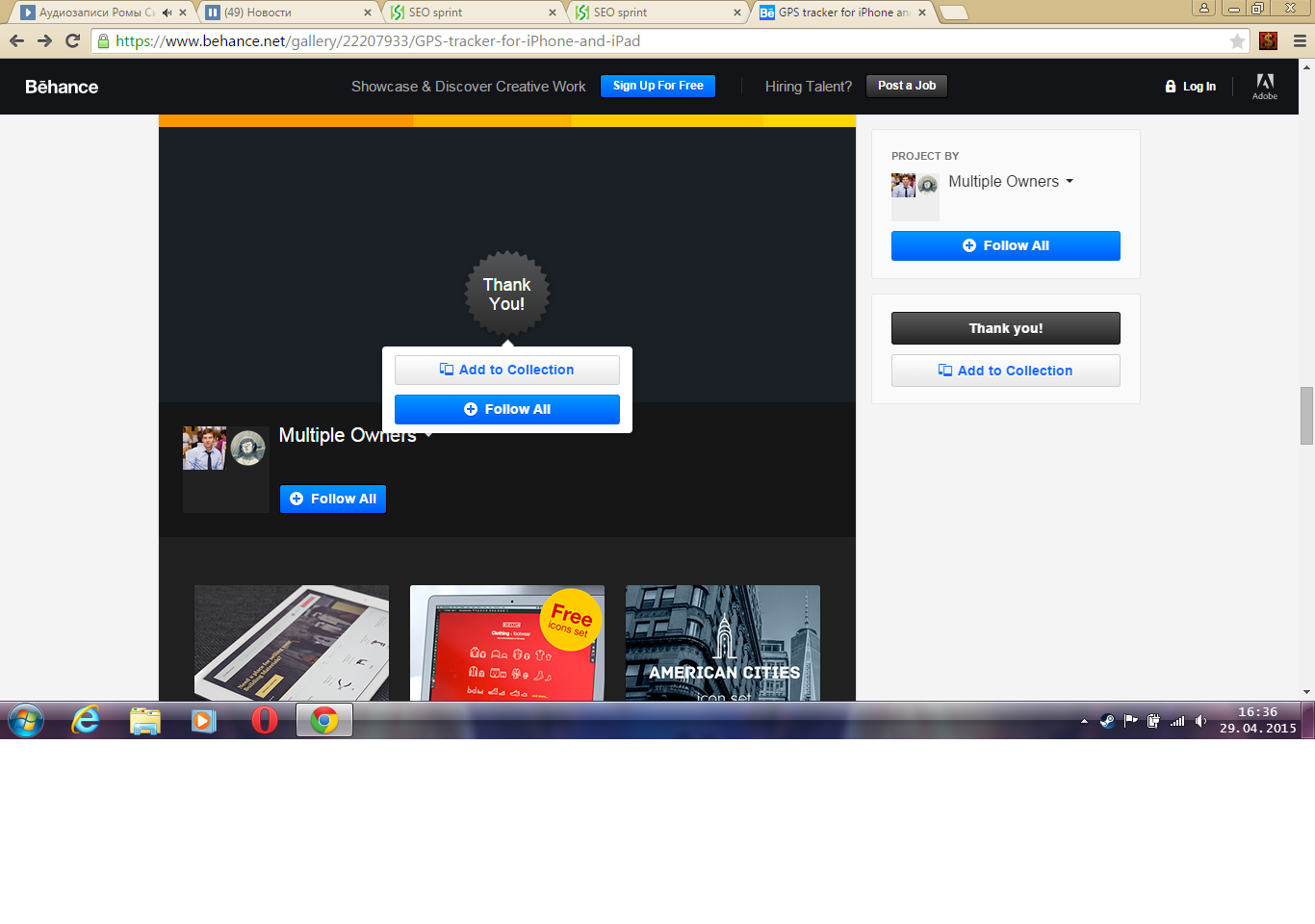Click the Showcase & Discover Creative Work text

pos(468,87)
